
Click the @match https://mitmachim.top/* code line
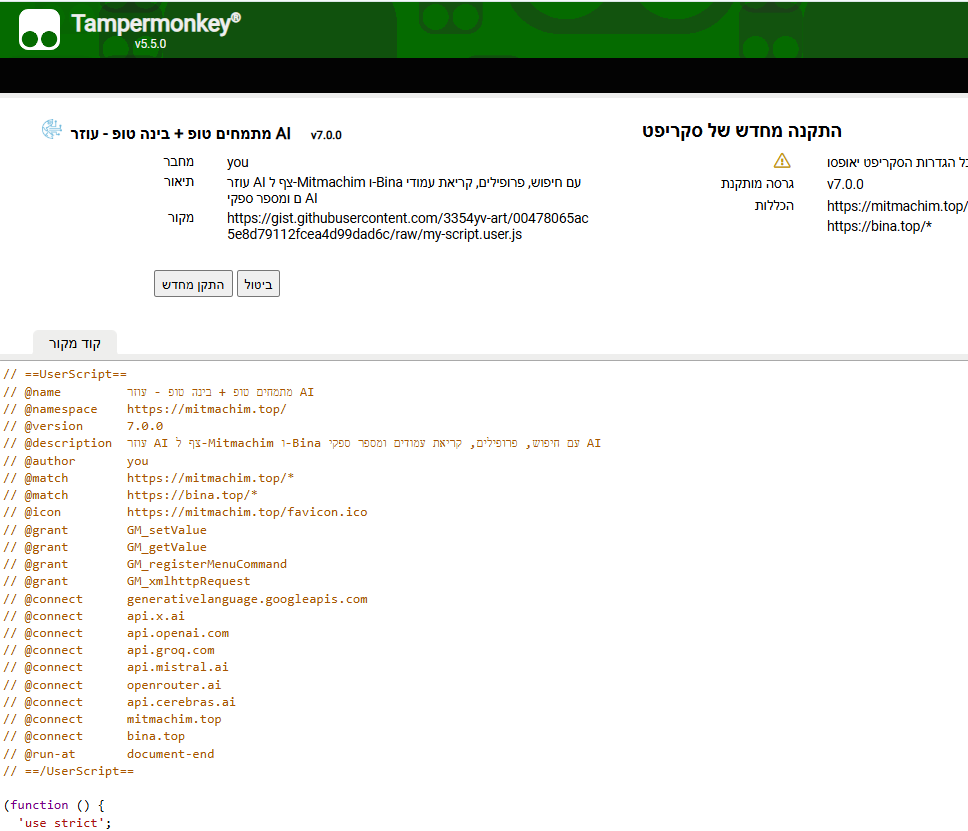coord(149,478)
